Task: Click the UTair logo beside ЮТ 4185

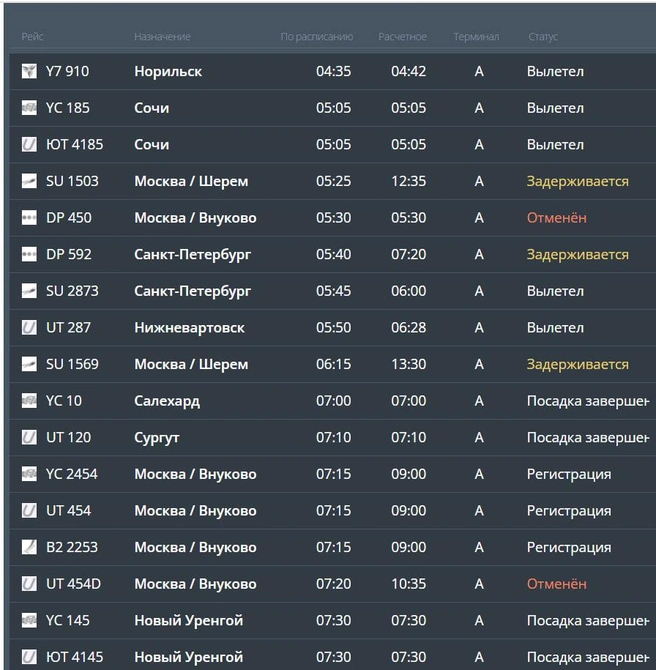Action: 29,144
